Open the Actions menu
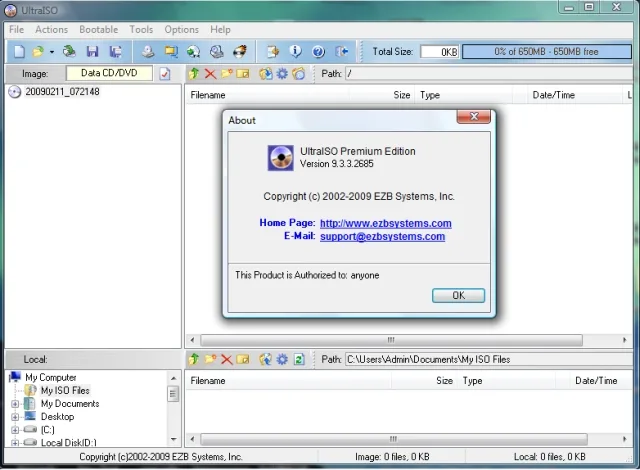 coord(51,29)
